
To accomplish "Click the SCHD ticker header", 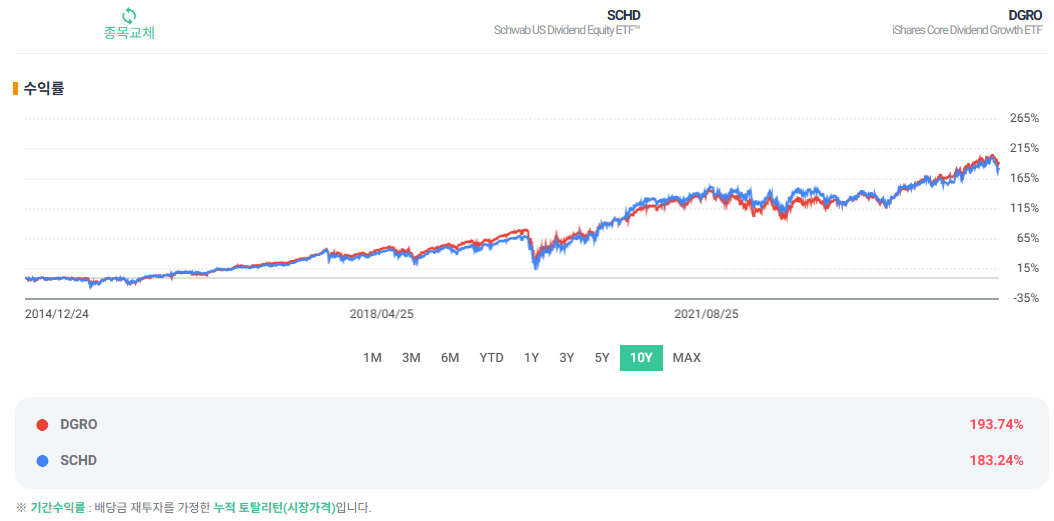I will pos(624,15).
